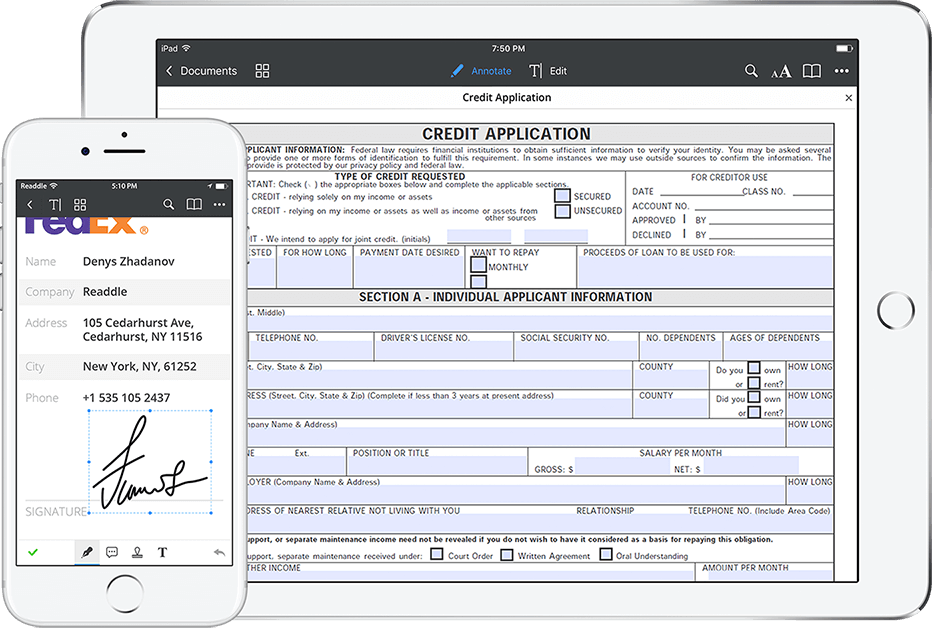Tap the search icon on iPhone toolbar

(x=169, y=205)
